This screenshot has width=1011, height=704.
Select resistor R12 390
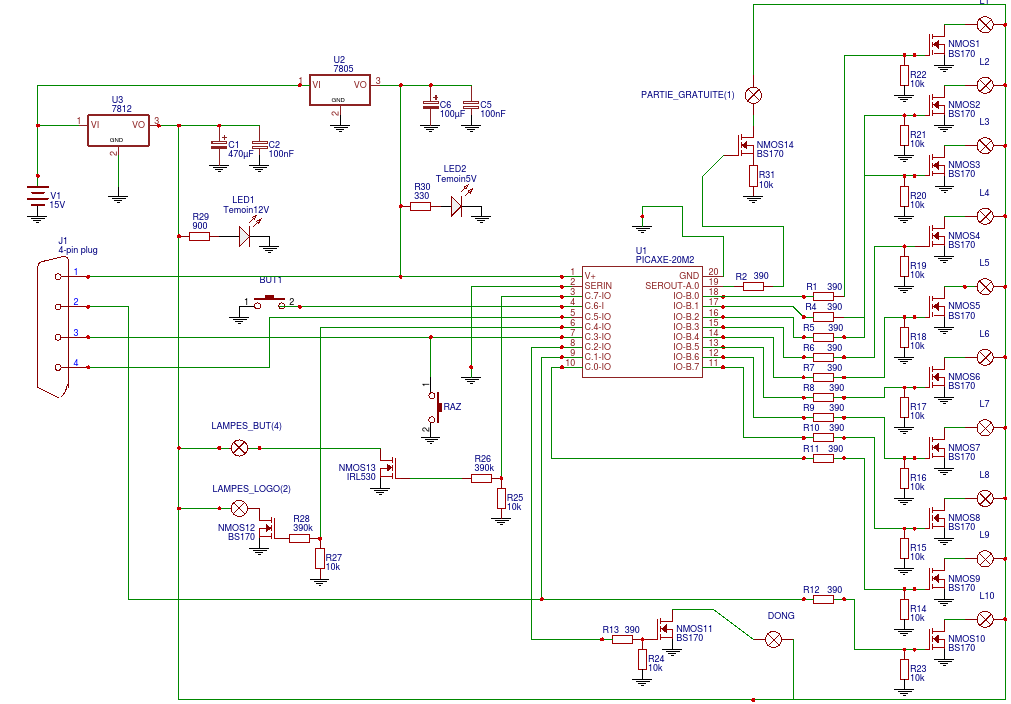[823, 600]
